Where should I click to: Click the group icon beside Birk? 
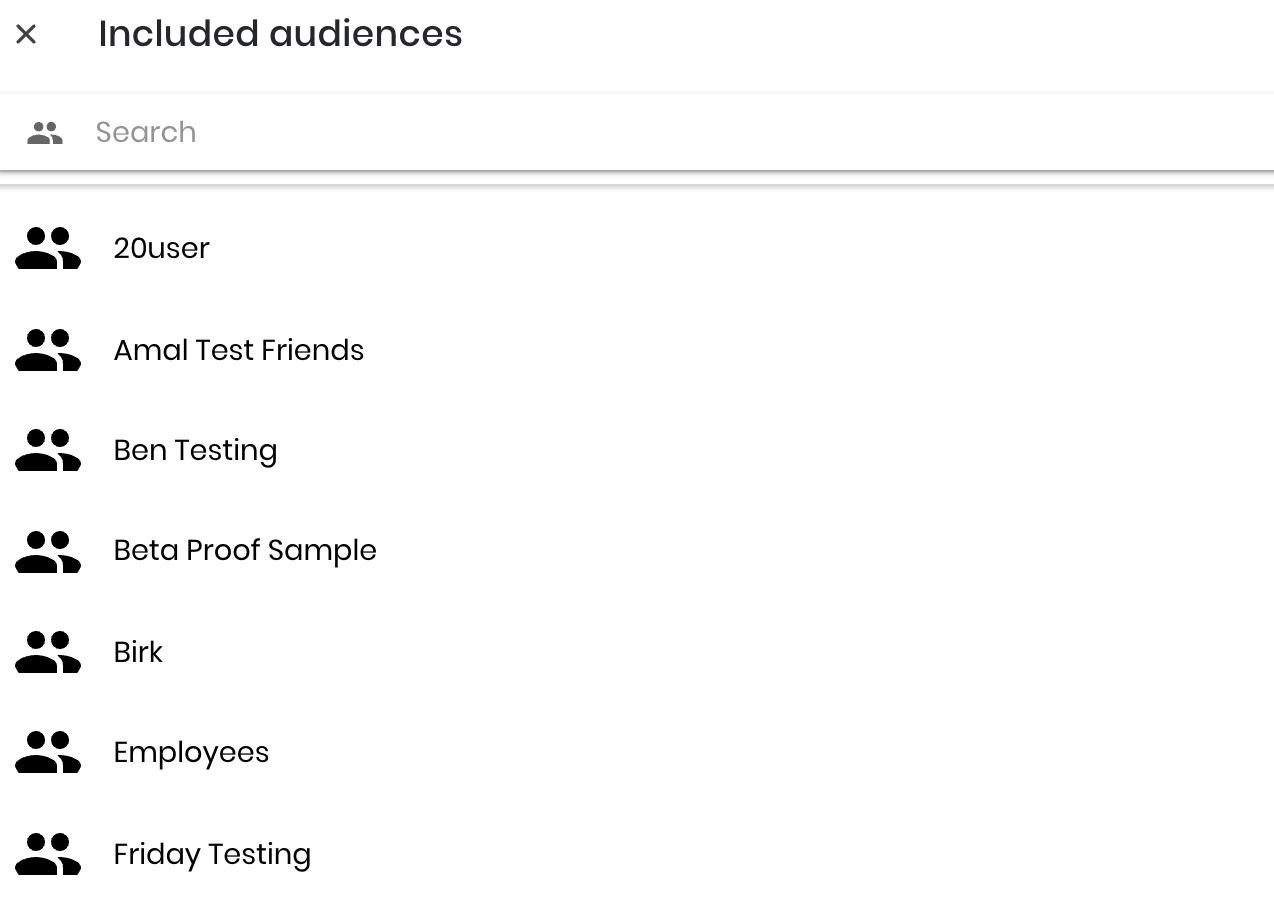(48, 652)
